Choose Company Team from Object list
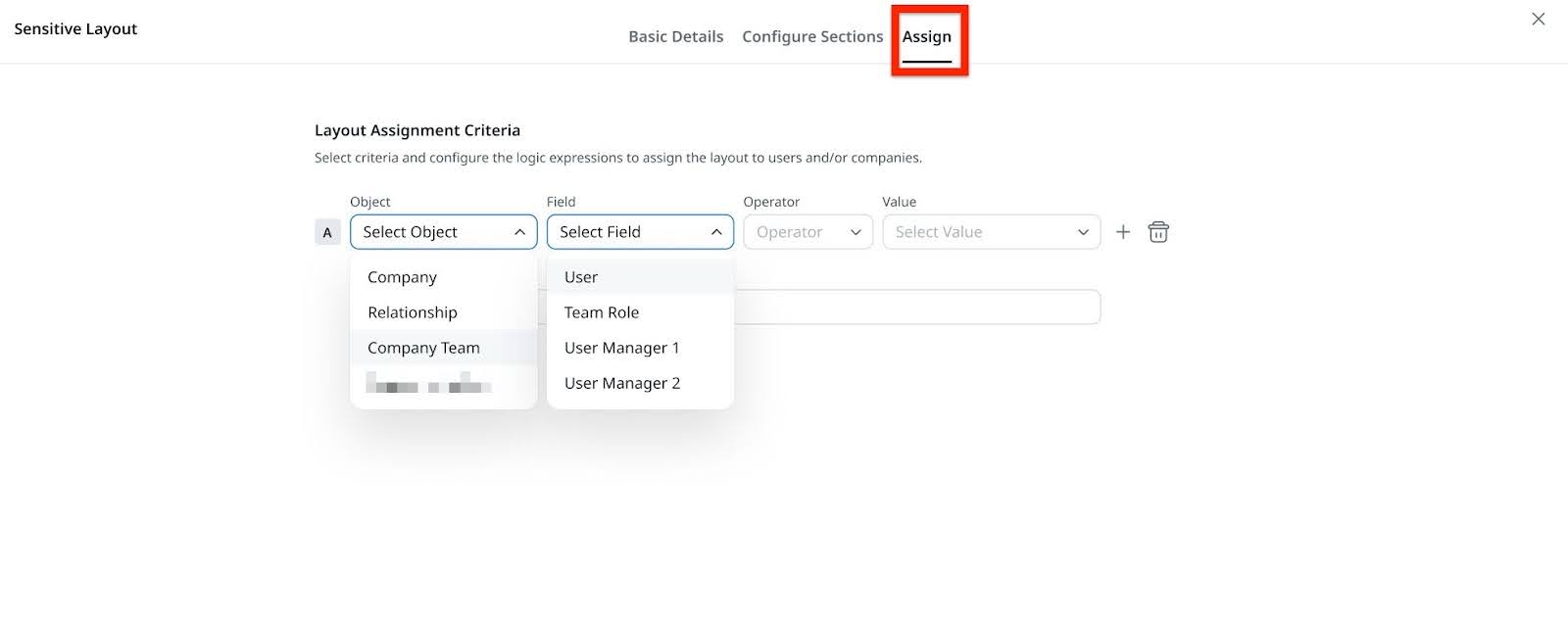Image resolution: width=1568 pixels, height=618 pixels. click(444, 348)
